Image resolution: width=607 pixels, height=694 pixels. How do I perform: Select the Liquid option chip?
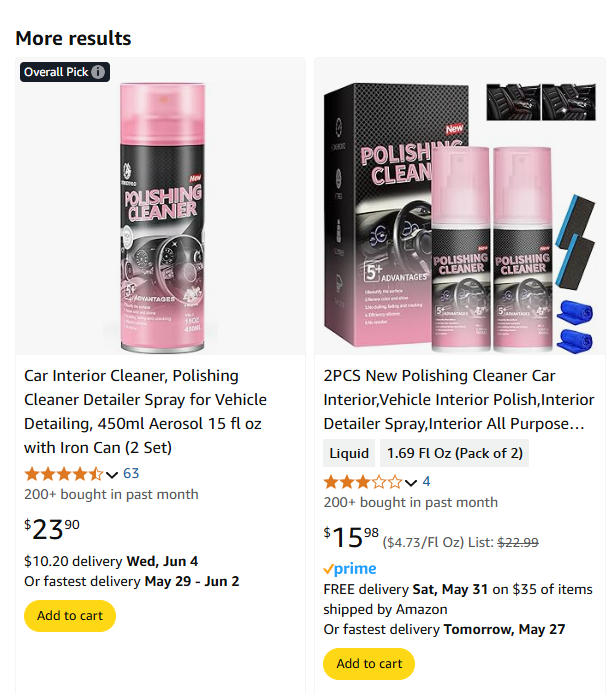click(349, 453)
